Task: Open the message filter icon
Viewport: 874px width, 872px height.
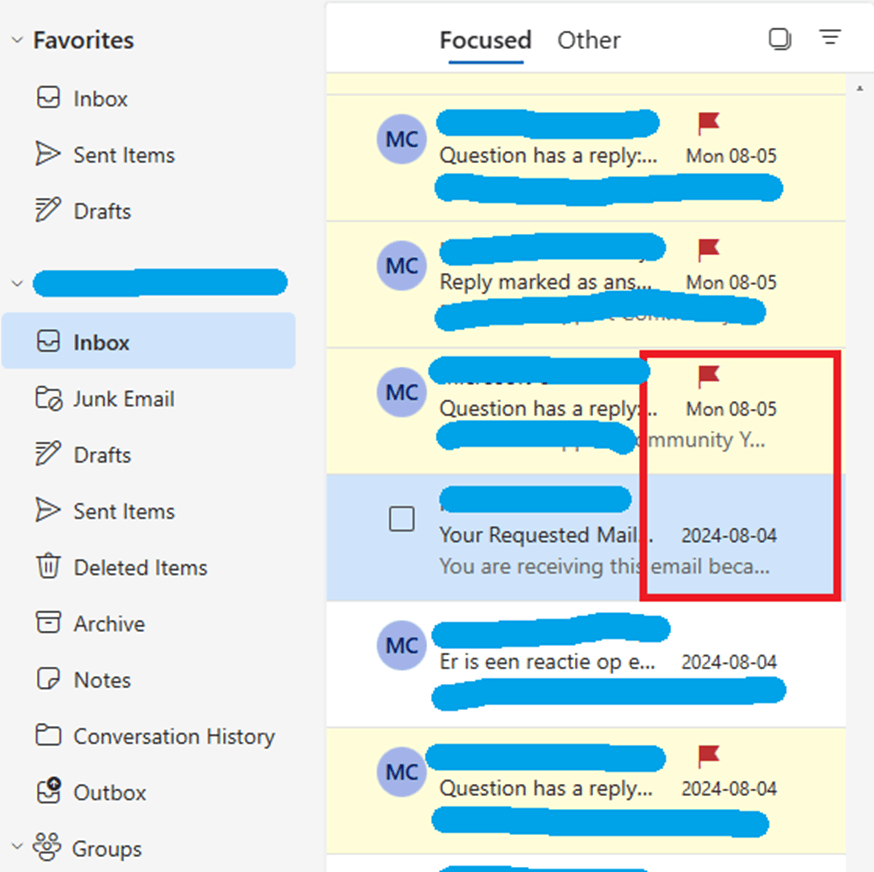Action: (830, 37)
